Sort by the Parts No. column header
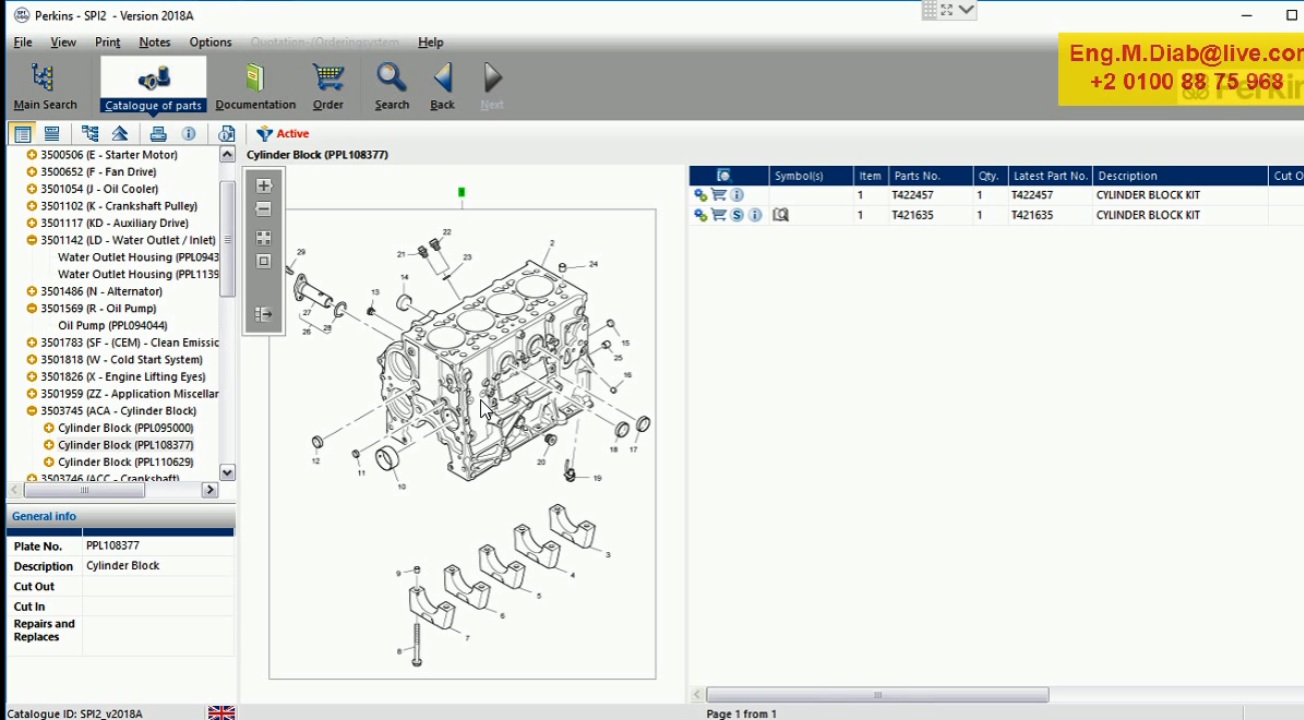Viewport: 1304px width, 720px height. tap(931, 176)
